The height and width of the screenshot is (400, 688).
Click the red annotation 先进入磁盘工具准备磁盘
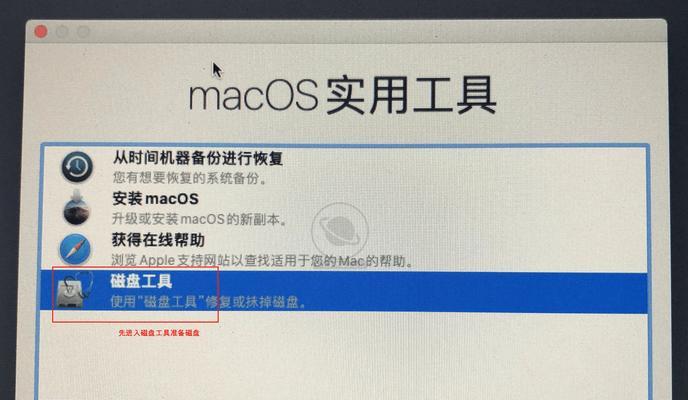(159, 333)
